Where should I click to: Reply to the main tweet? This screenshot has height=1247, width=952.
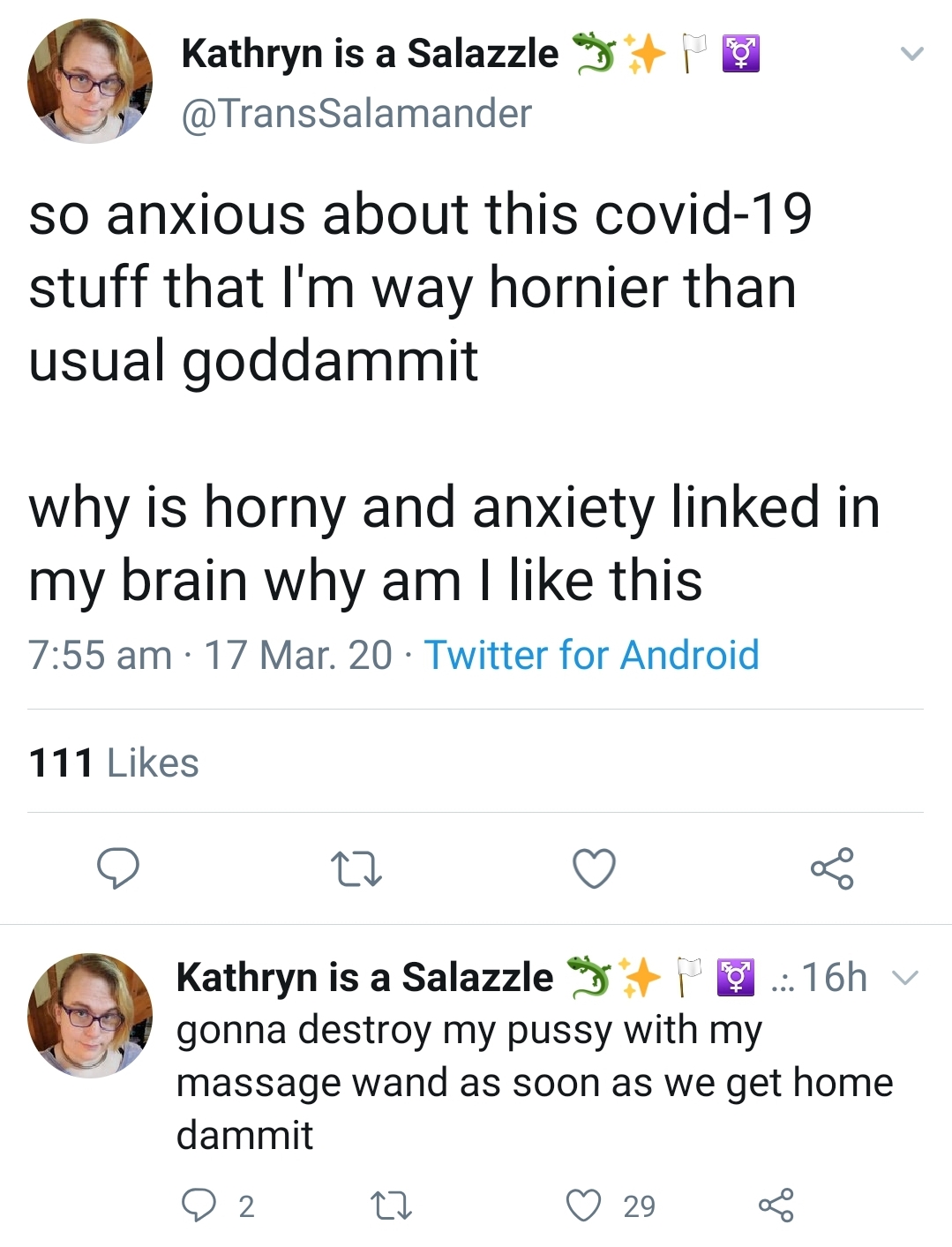pyautogui.click(x=117, y=868)
